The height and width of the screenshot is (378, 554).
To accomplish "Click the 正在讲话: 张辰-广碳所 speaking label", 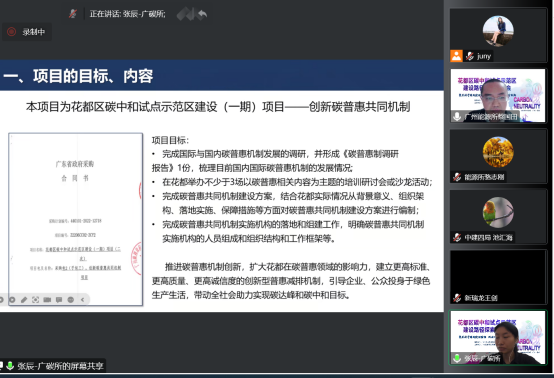I will pyautogui.click(x=127, y=14).
